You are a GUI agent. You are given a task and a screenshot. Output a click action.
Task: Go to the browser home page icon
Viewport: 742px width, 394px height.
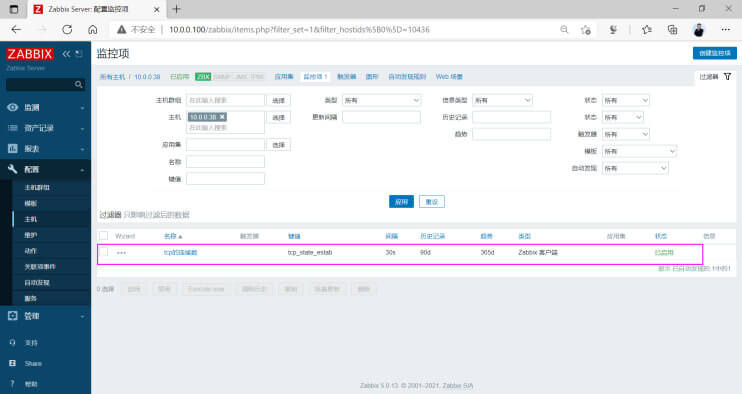(93, 29)
